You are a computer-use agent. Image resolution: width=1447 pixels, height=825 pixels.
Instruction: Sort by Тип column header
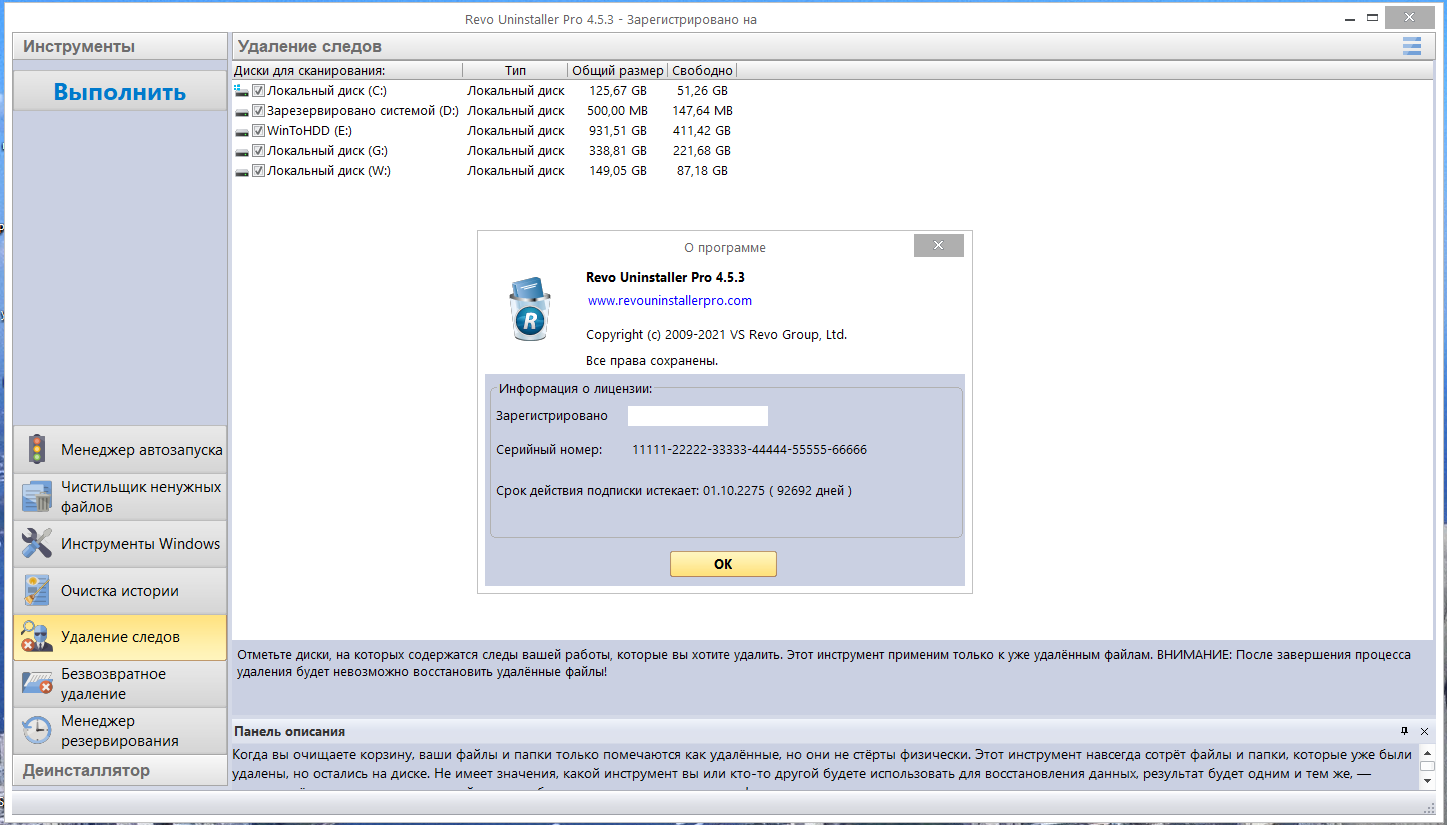[515, 70]
